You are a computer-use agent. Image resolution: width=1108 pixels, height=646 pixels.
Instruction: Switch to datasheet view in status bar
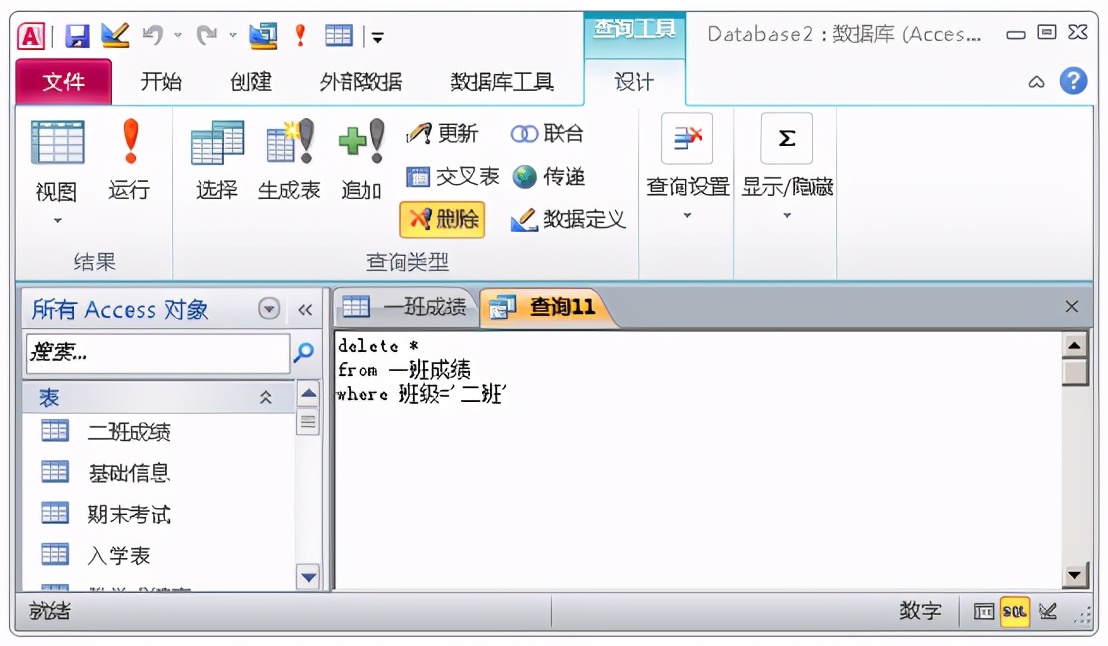coord(983,611)
